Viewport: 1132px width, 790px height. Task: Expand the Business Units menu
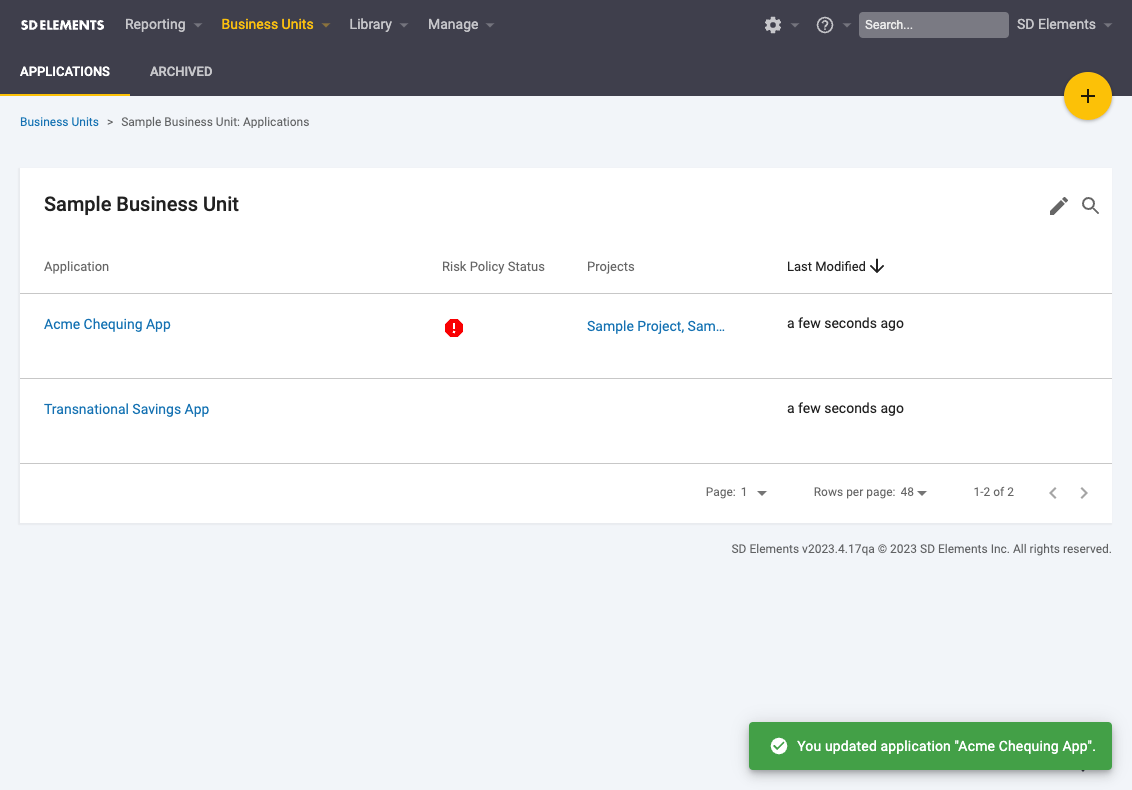tap(275, 25)
